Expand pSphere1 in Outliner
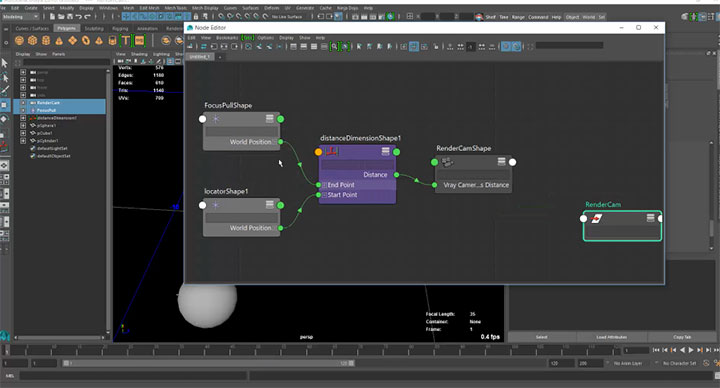720x388 pixels. point(23,125)
